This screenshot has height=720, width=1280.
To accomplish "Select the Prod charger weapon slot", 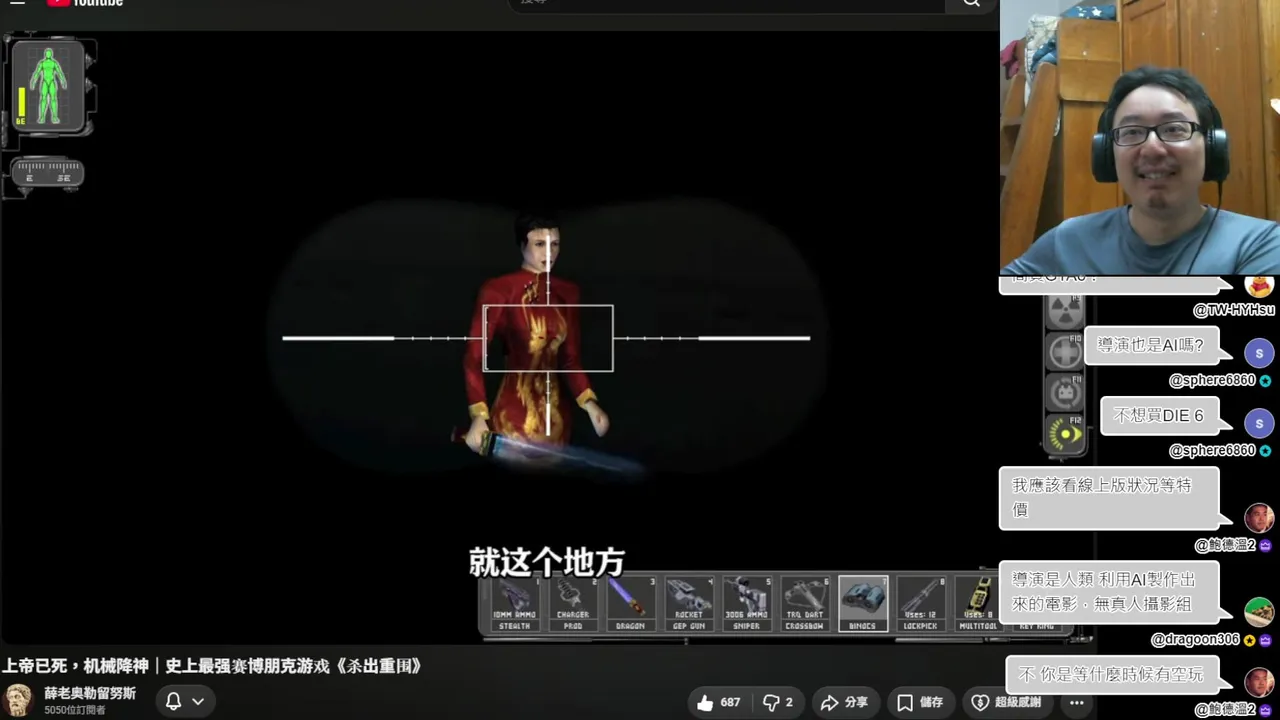I will (572, 604).
